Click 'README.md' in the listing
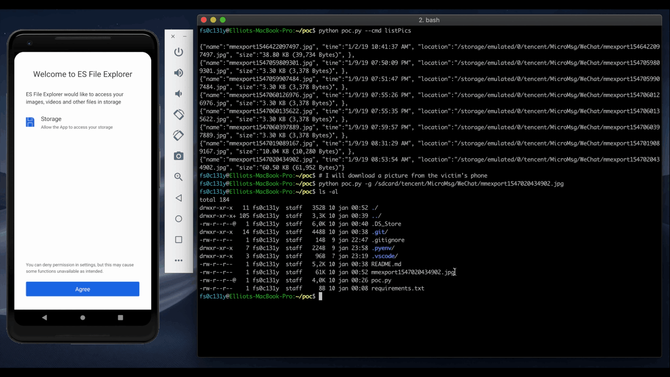670x377 pixels. pos(386,264)
